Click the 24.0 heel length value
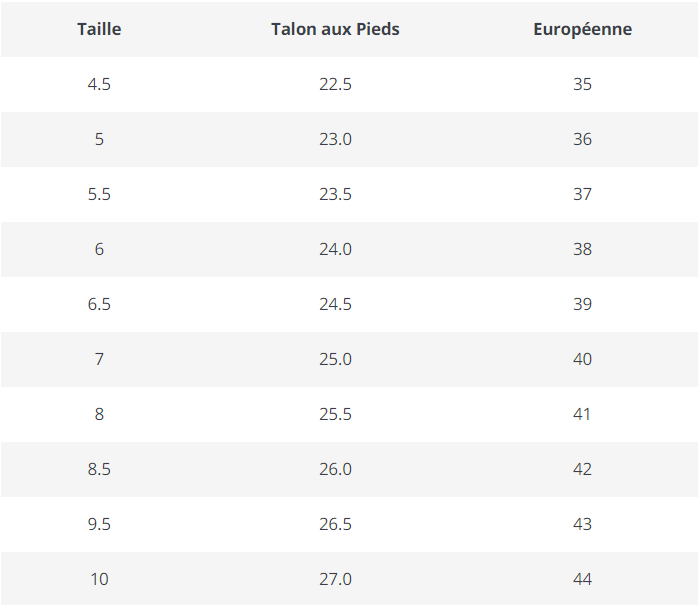698x605 pixels. pyautogui.click(x=335, y=249)
